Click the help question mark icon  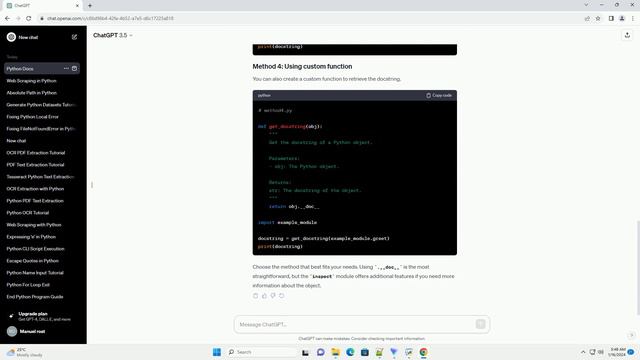click(631, 335)
